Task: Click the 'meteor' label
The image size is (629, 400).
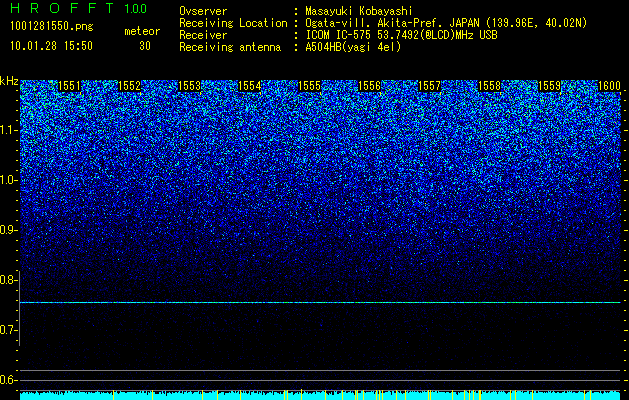Action: (x=142, y=31)
